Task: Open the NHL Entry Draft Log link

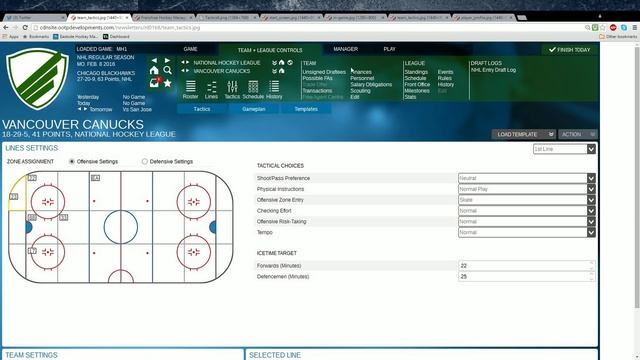Action: [493, 70]
